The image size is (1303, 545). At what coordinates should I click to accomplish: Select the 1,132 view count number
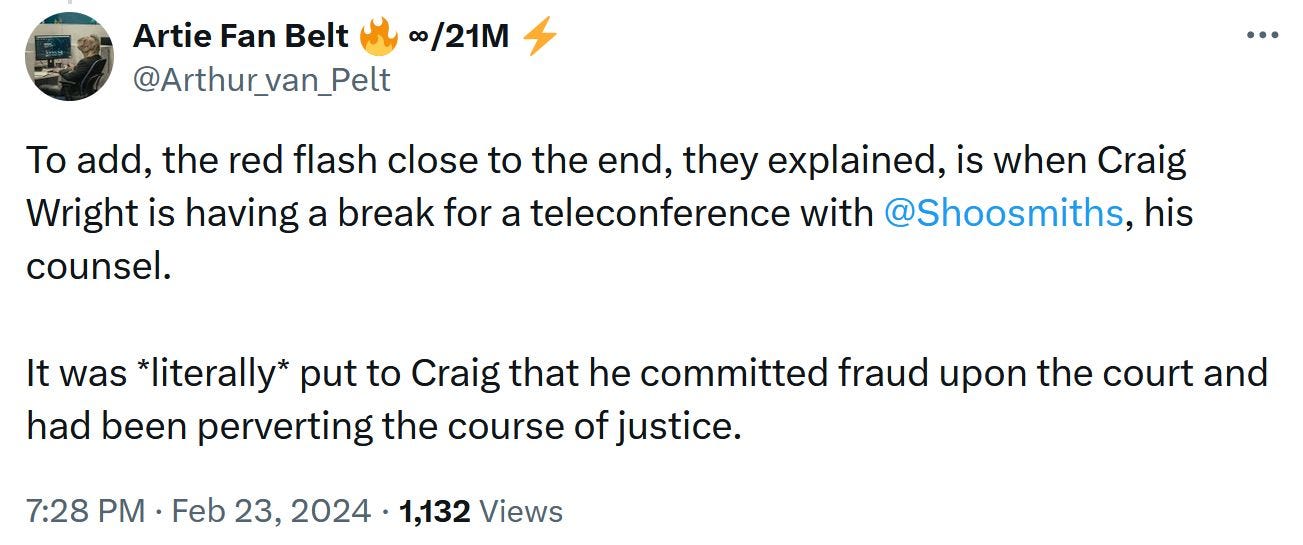coord(434,512)
